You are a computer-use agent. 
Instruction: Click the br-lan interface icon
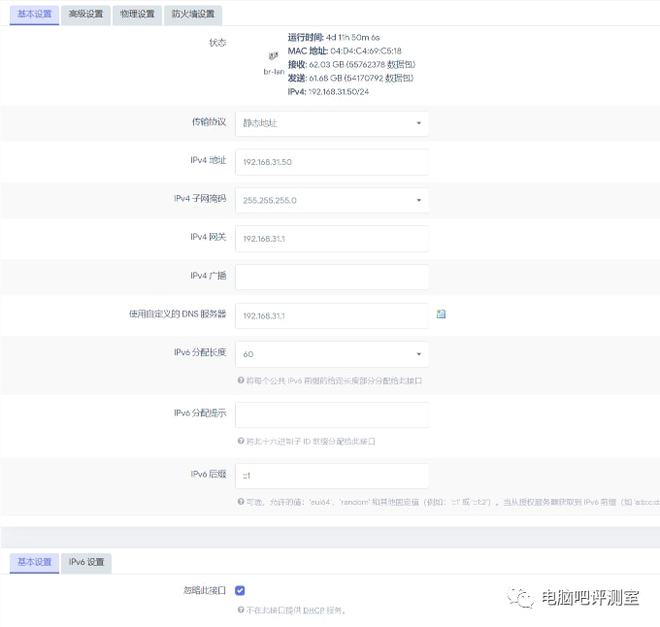pos(274,56)
